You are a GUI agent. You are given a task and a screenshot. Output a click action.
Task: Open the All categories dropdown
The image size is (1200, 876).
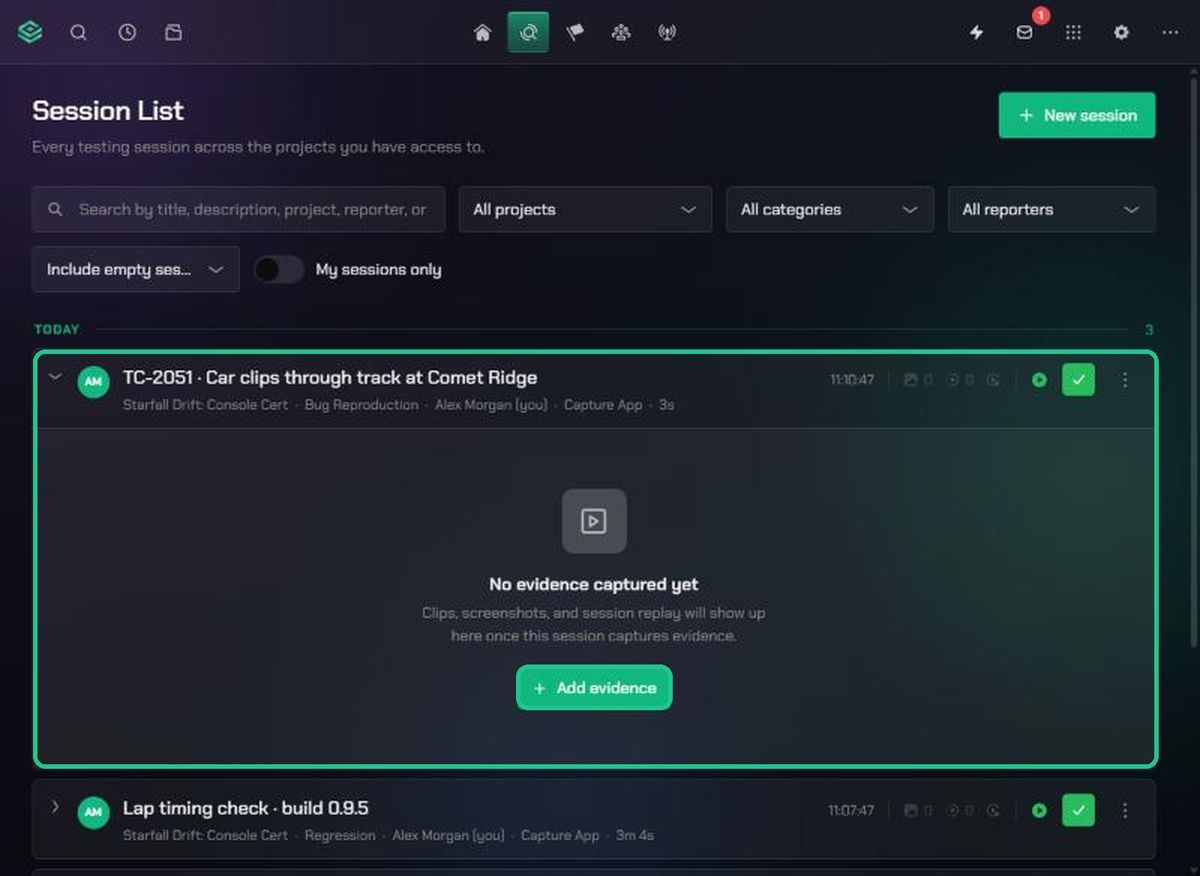[830, 210]
